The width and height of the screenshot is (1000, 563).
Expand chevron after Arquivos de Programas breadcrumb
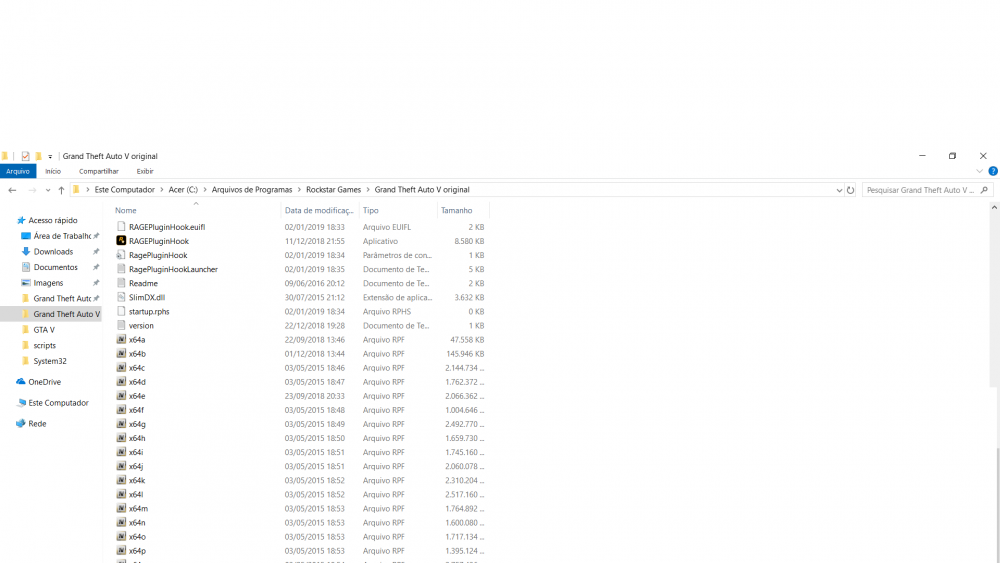coord(299,190)
